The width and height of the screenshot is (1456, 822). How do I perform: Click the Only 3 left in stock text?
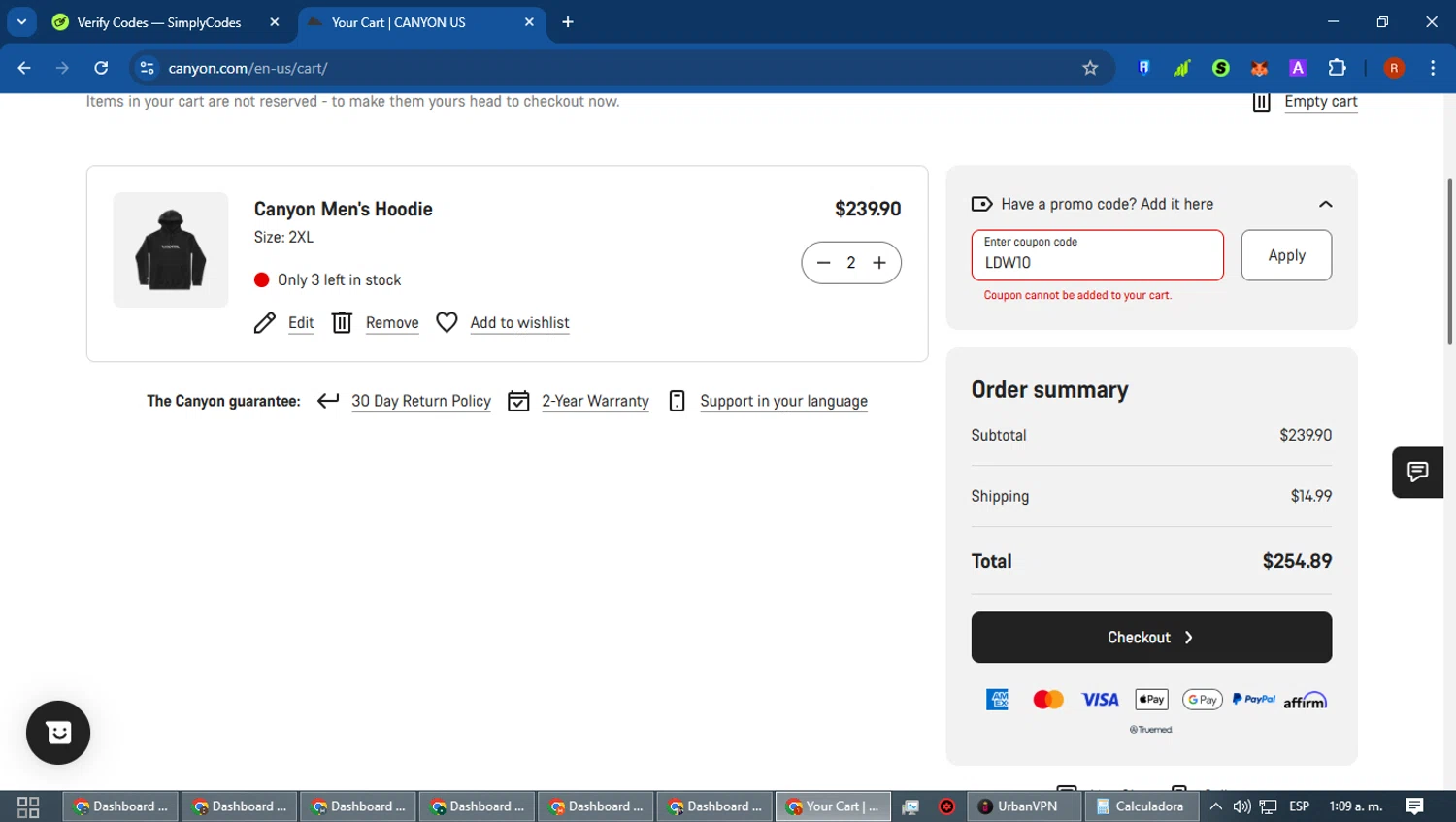(339, 279)
